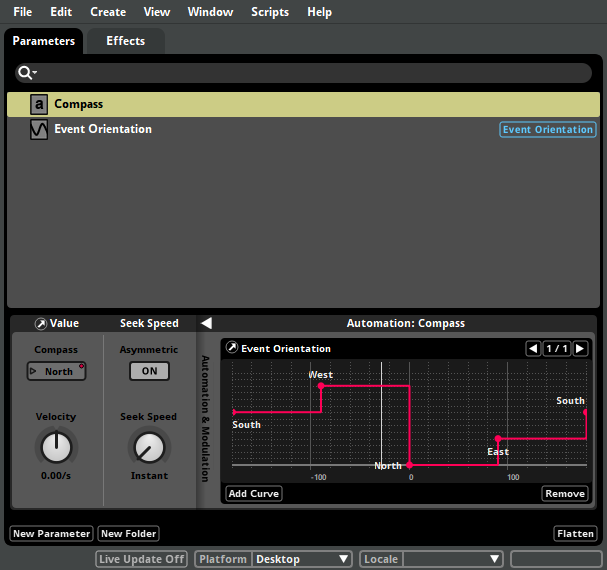Image resolution: width=607 pixels, height=570 pixels.
Task: Click the Event Orientation curve link icon
Action: [232, 349]
